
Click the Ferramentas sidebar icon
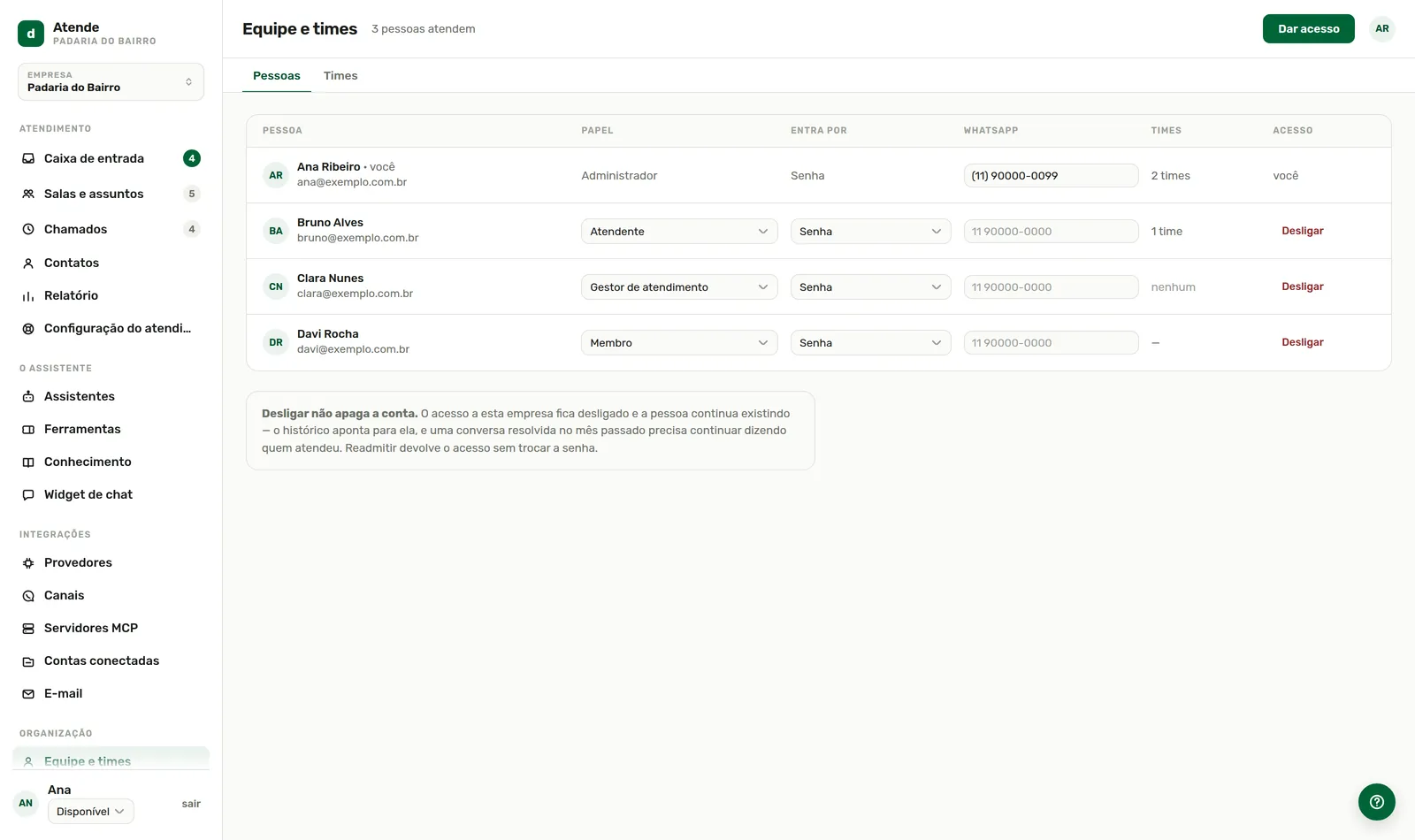tap(28, 429)
